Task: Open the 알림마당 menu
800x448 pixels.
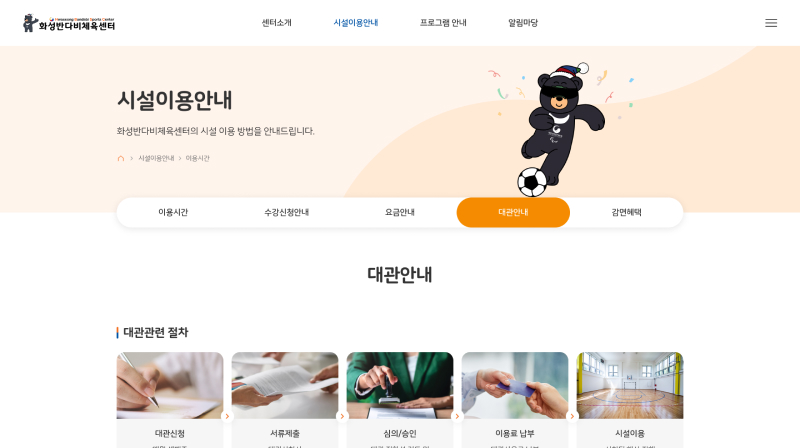Action: [523, 23]
